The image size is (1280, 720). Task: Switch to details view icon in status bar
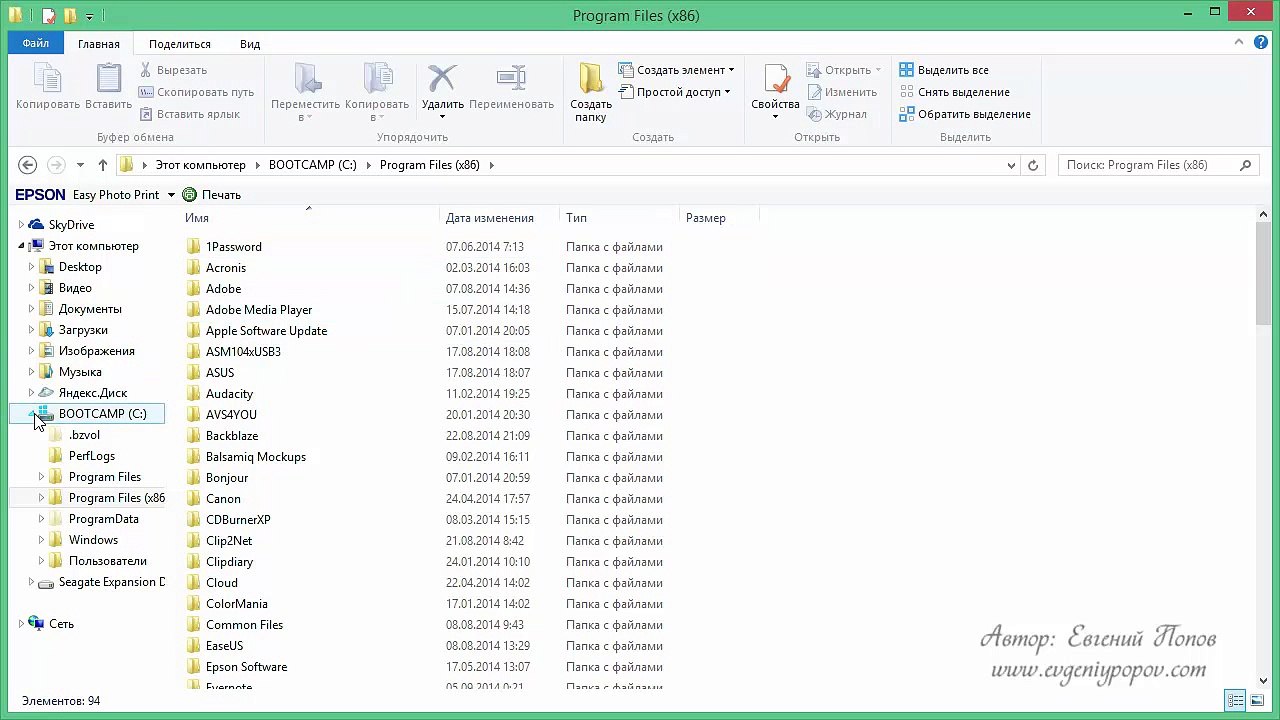point(1236,701)
